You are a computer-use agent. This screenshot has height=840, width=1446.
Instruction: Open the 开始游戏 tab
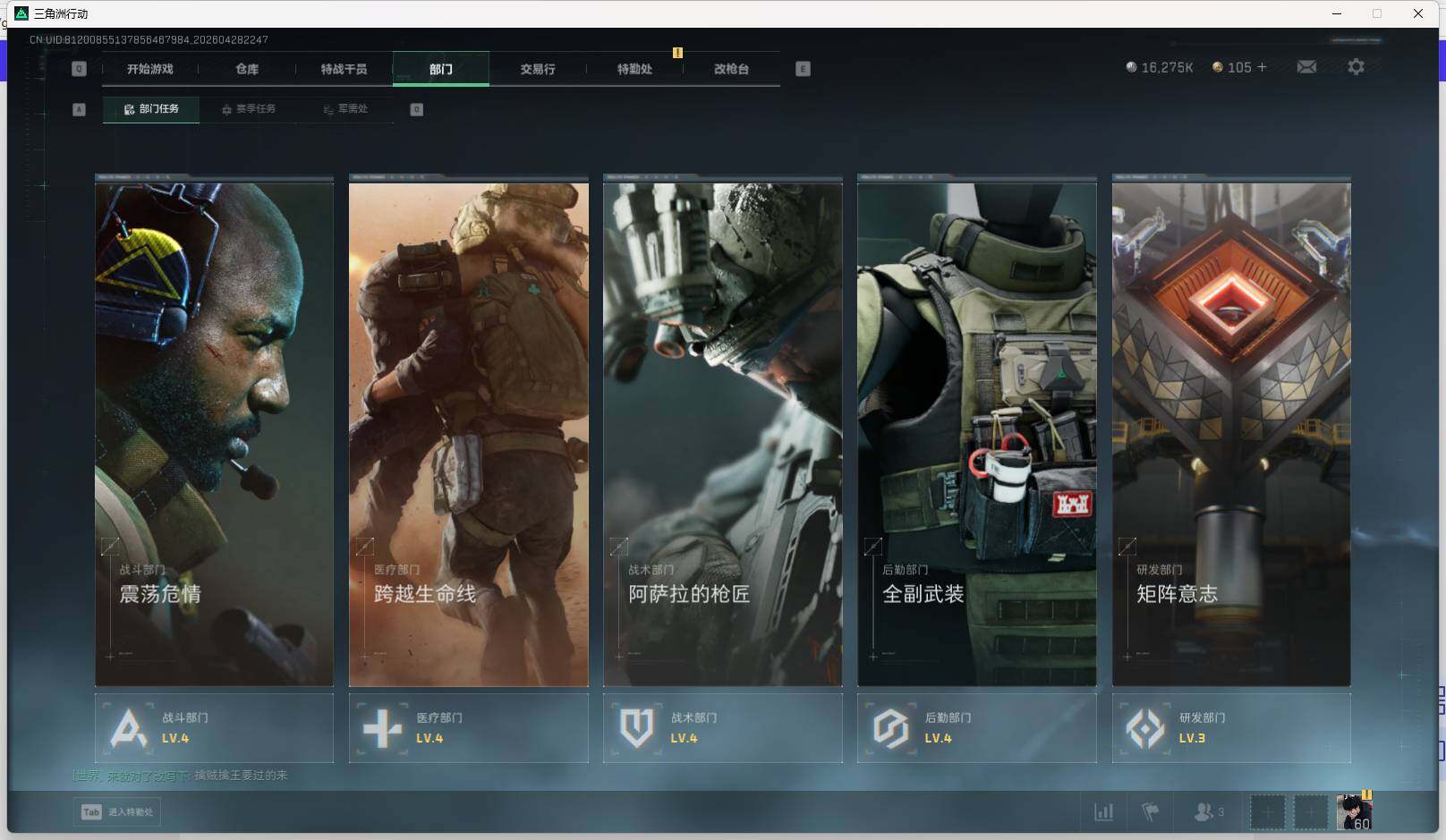149,69
